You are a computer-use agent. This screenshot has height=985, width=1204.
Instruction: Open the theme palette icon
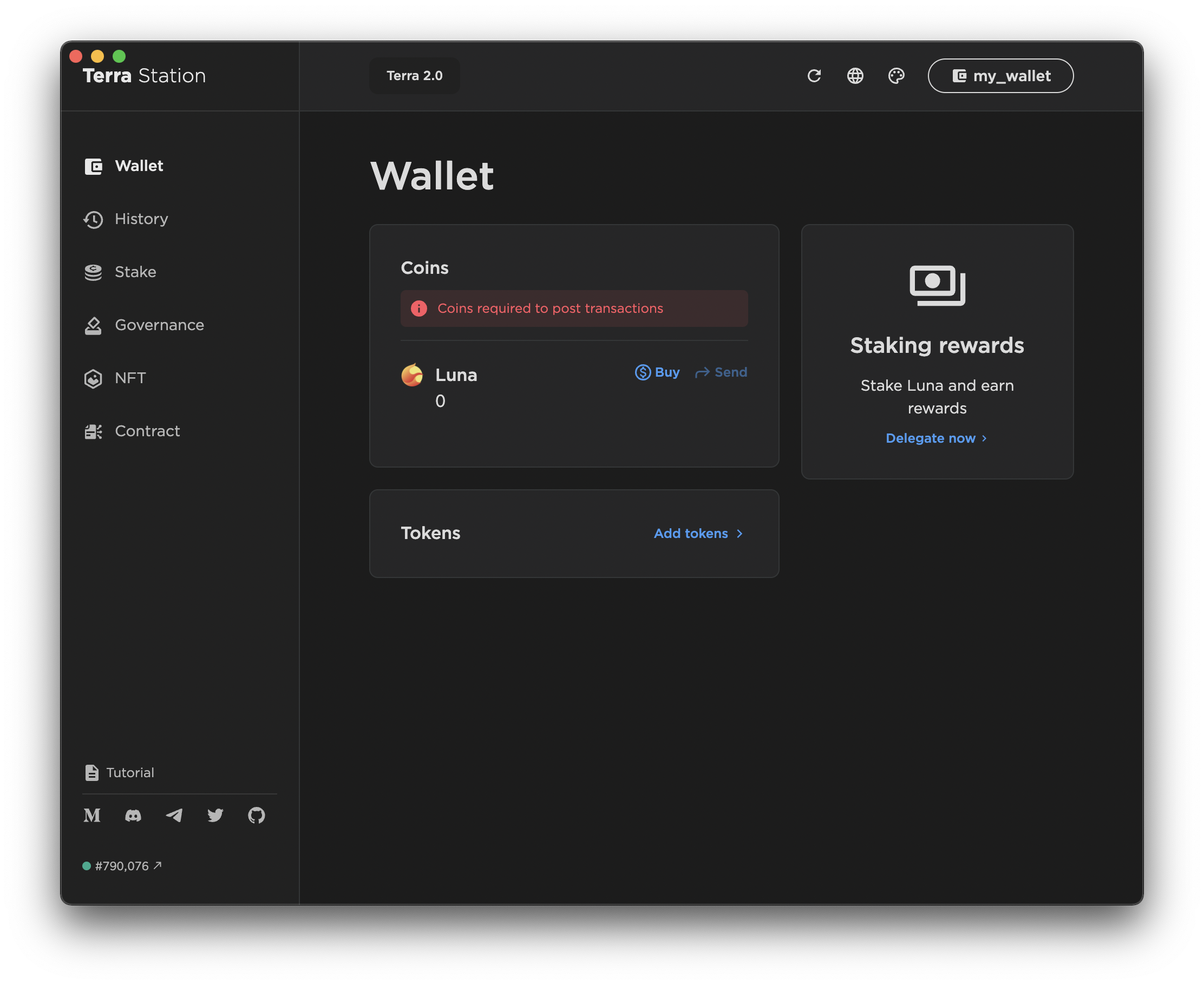click(896, 75)
